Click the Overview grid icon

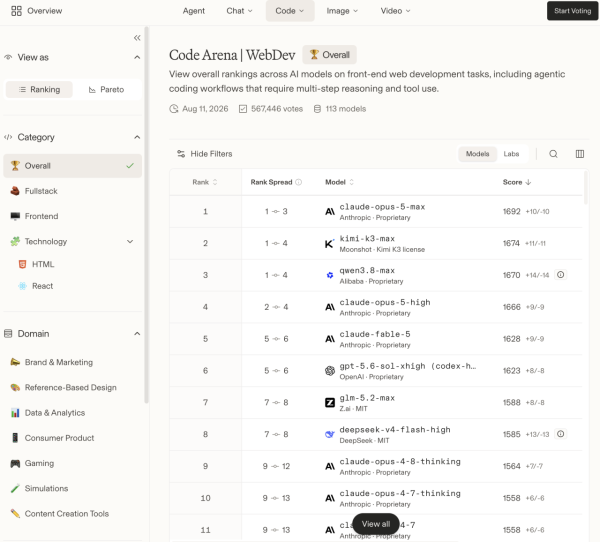(16, 11)
